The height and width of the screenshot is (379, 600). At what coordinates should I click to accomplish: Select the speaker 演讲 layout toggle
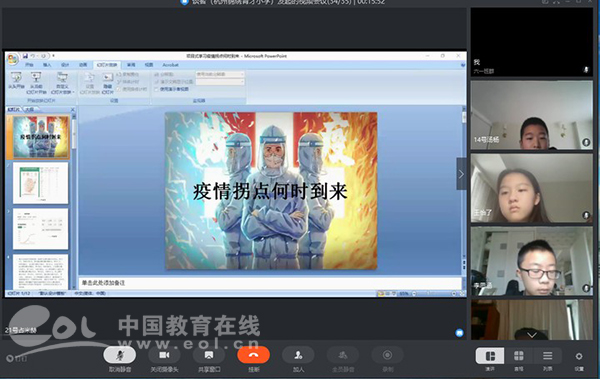[x=490, y=356]
